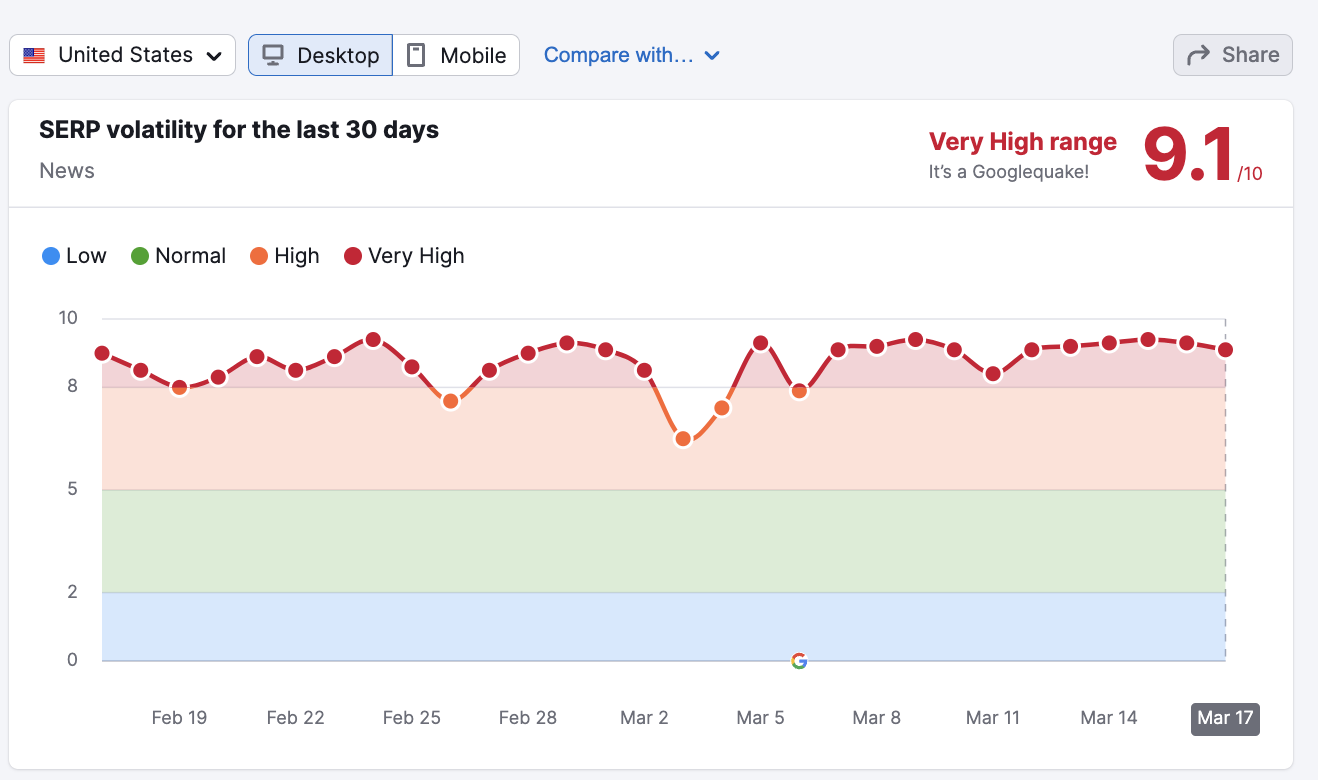Screen dimensions: 1318x780
Task: Toggle the Normal legend series
Action: pos(179,256)
